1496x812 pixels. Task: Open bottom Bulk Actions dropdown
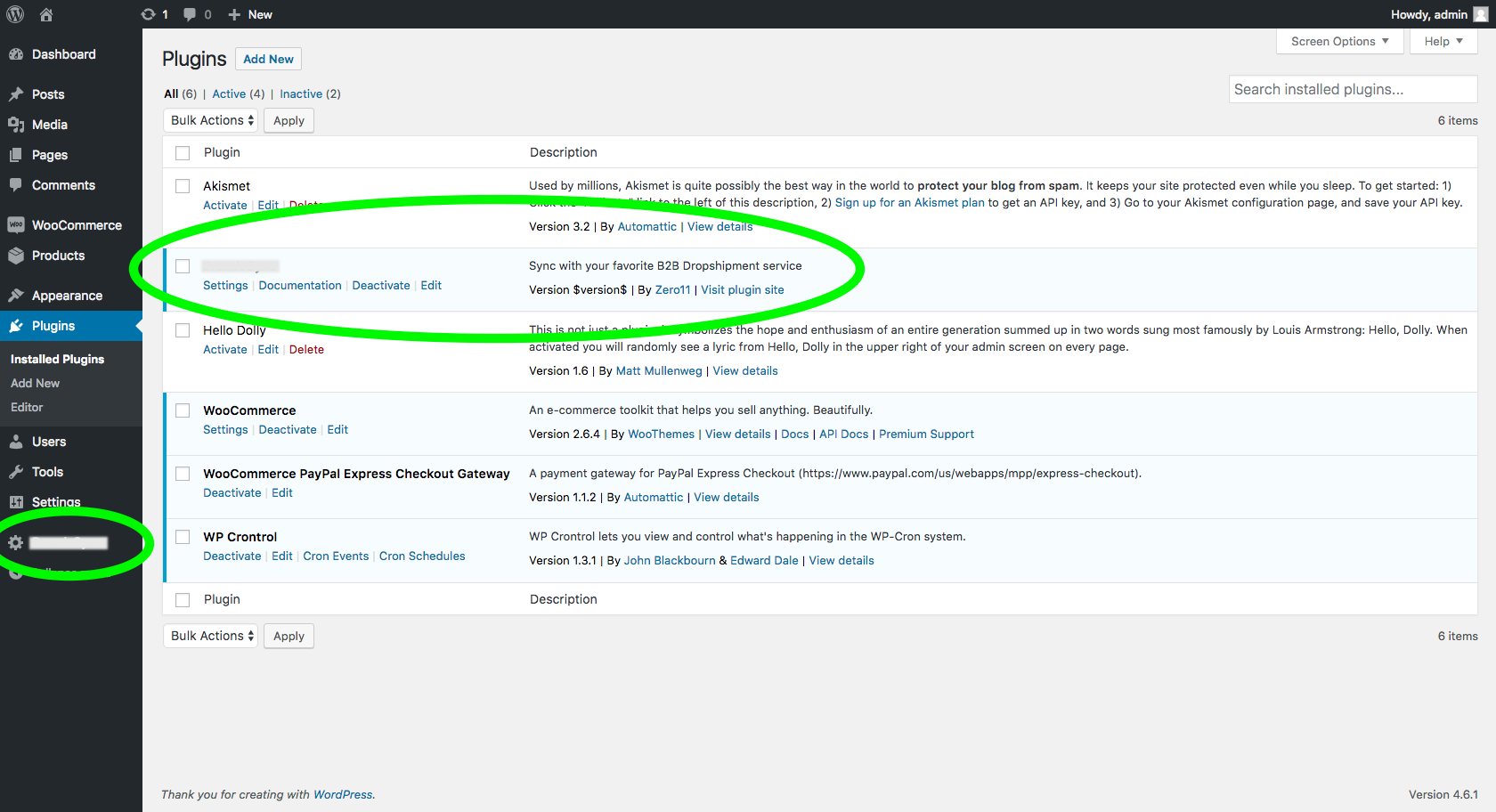(x=211, y=636)
